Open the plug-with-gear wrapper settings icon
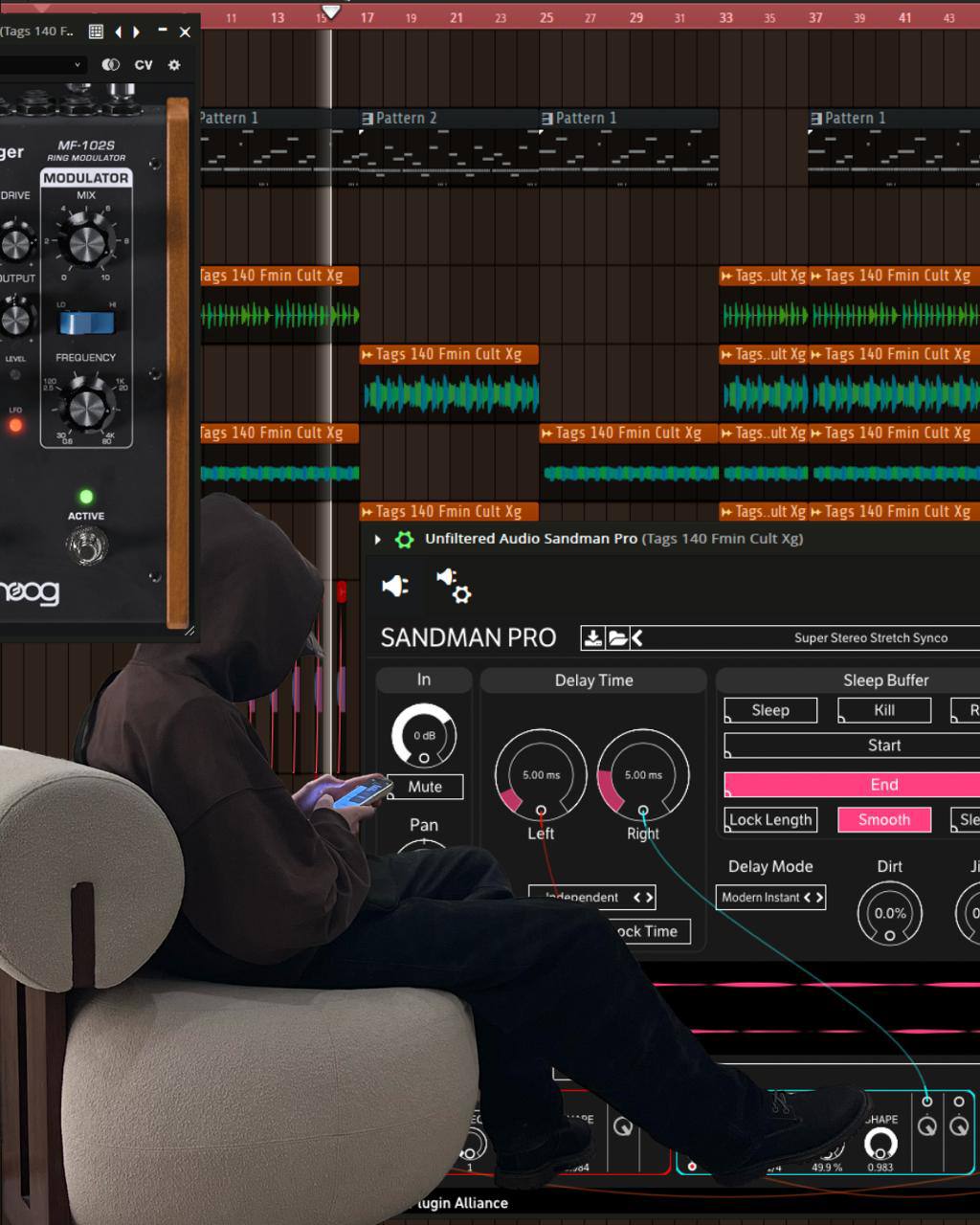Image resolution: width=980 pixels, height=1225 pixels. (454, 586)
